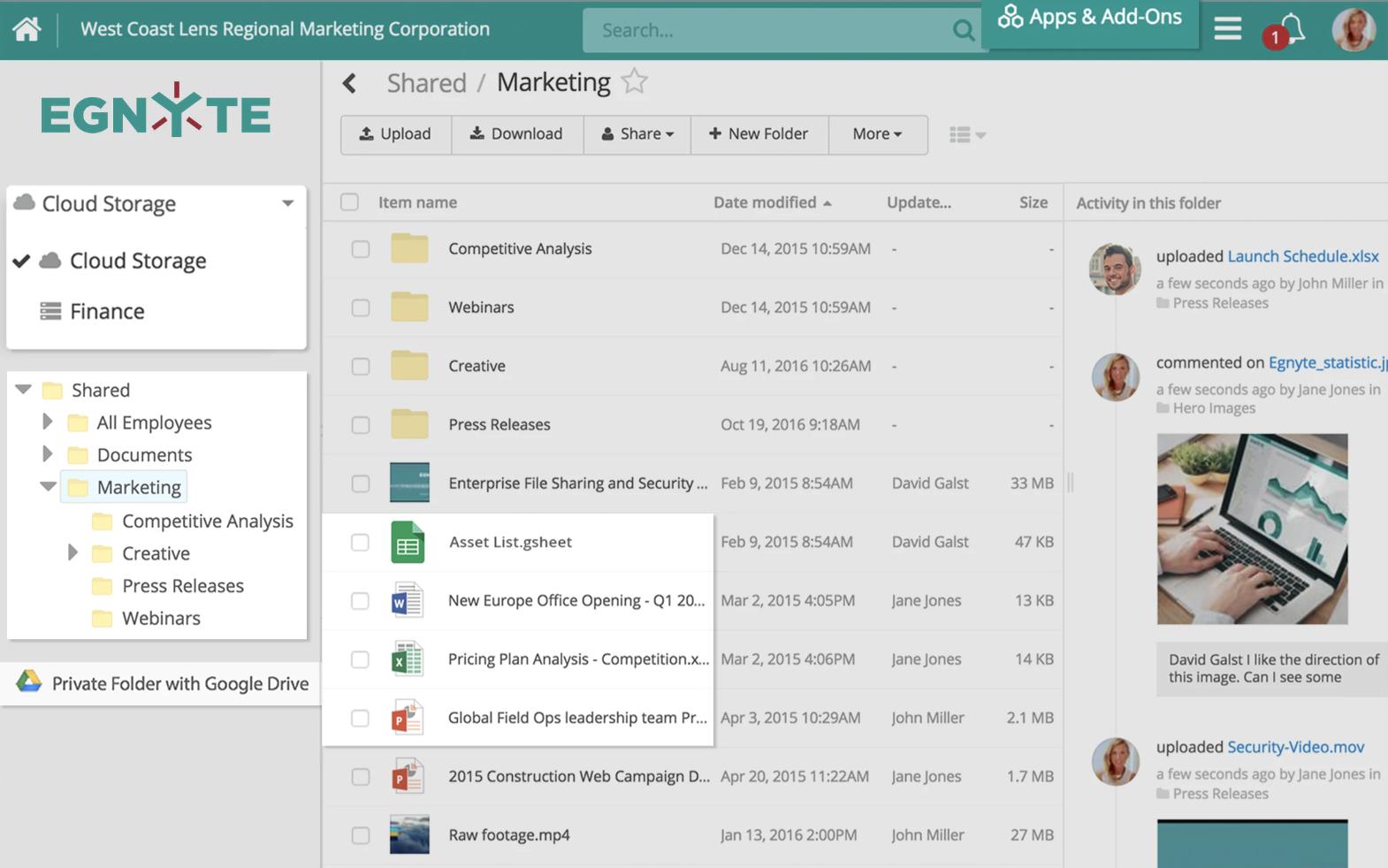This screenshot has width=1388, height=868.
Task: Go back with the left chevron
Action: tap(350, 83)
